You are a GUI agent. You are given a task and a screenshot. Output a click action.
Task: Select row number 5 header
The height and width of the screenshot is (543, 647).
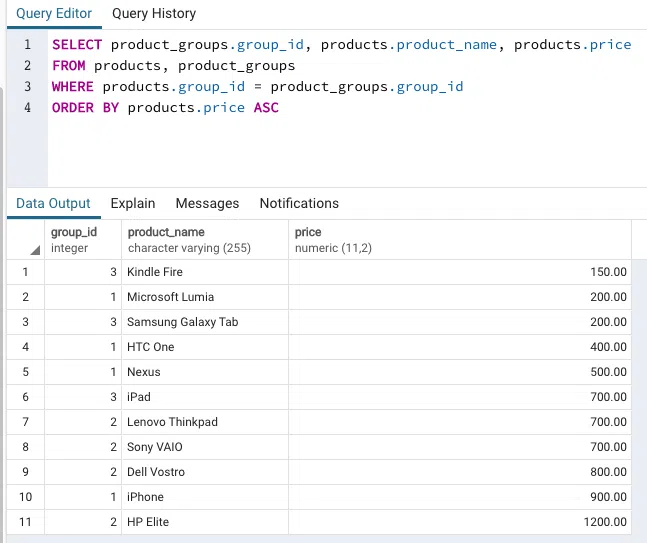pyautogui.click(x=26, y=372)
